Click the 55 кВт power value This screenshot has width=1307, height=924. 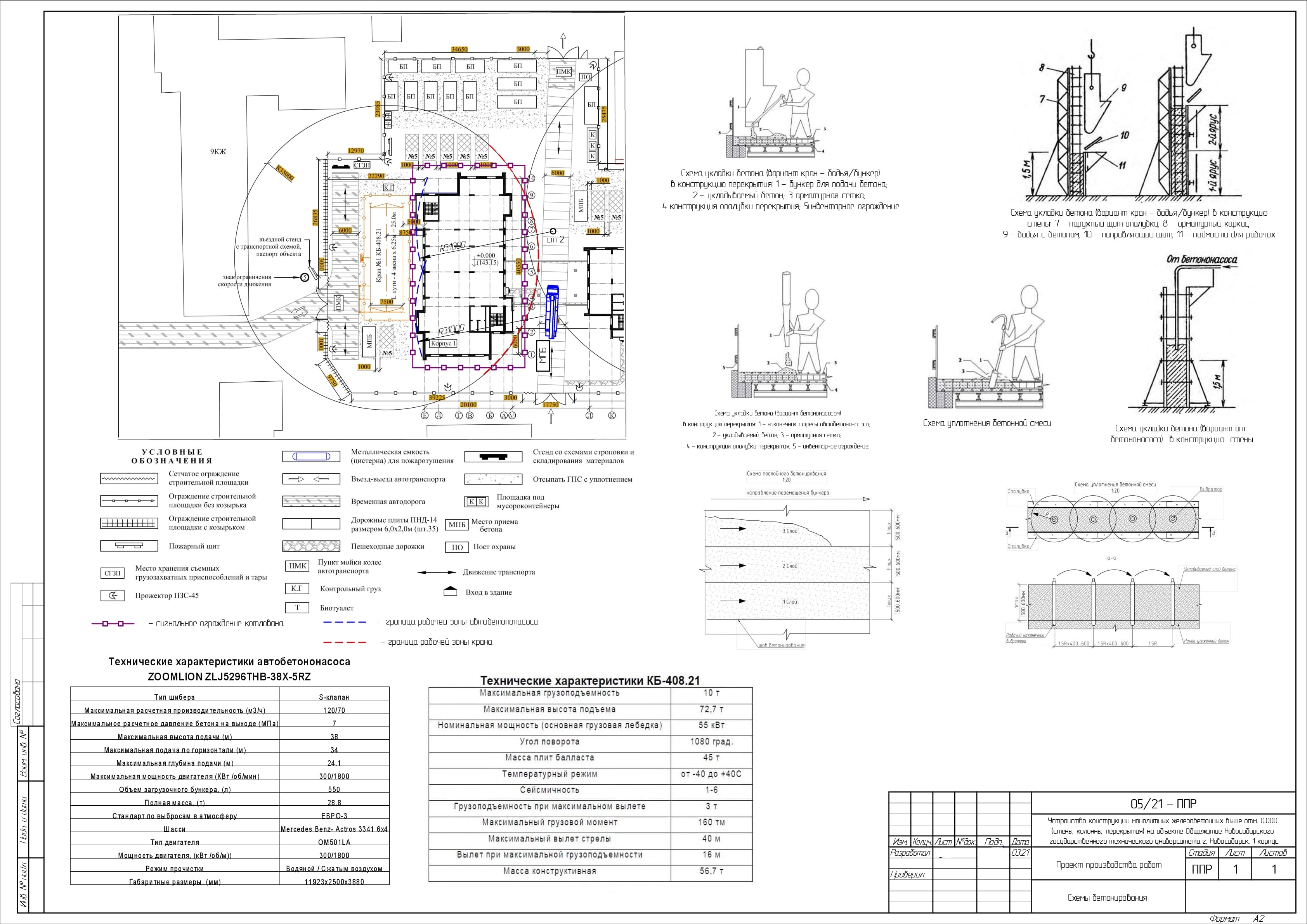click(x=712, y=725)
